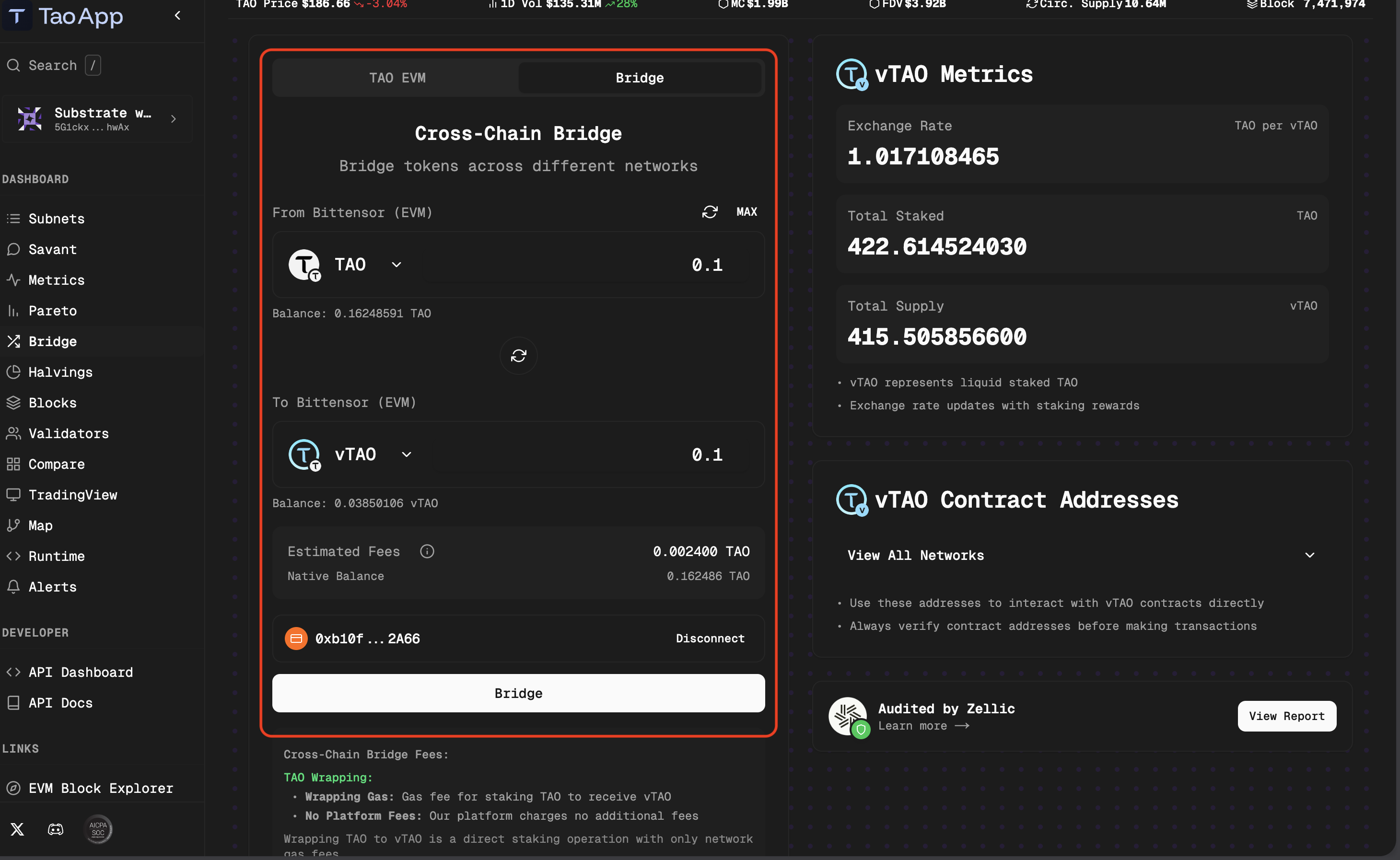The height and width of the screenshot is (860, 1400).
Task: Follow the Zellic Learn more link
Action: click(x=923, y=726)
